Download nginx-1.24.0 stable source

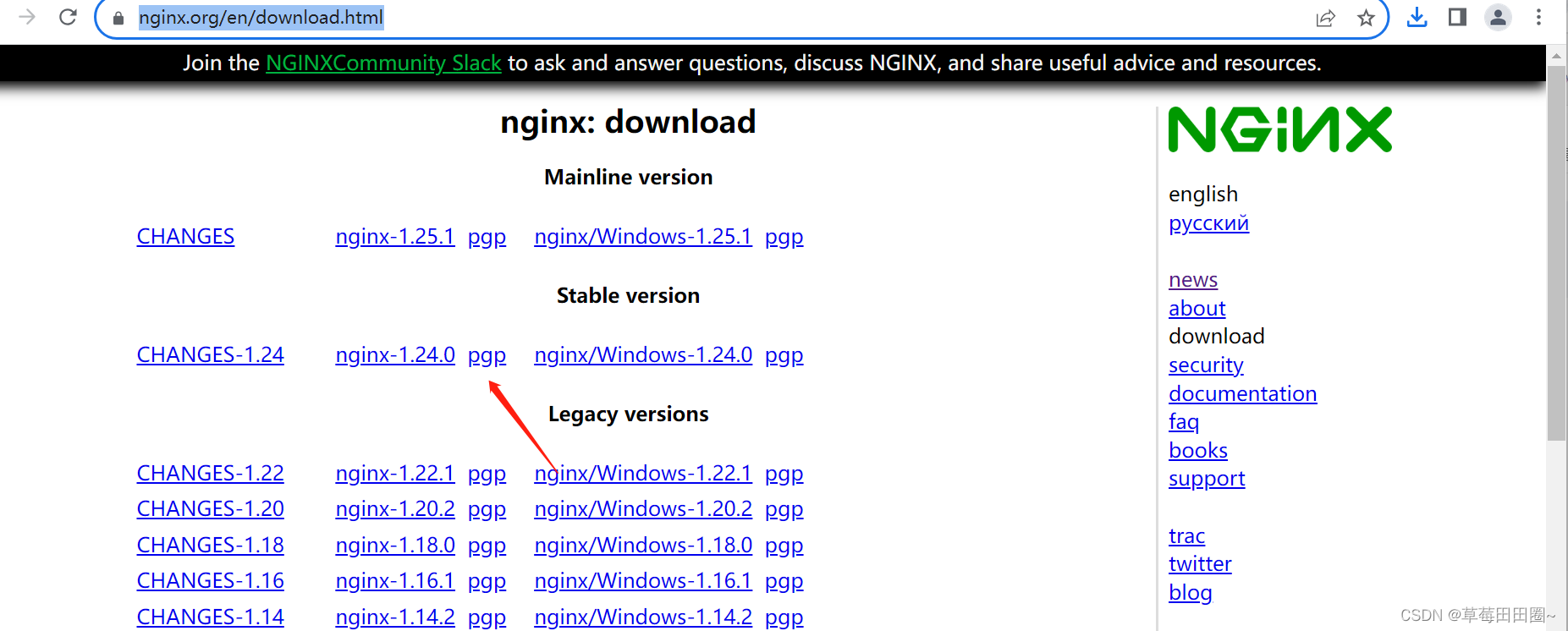pos(395,355)
